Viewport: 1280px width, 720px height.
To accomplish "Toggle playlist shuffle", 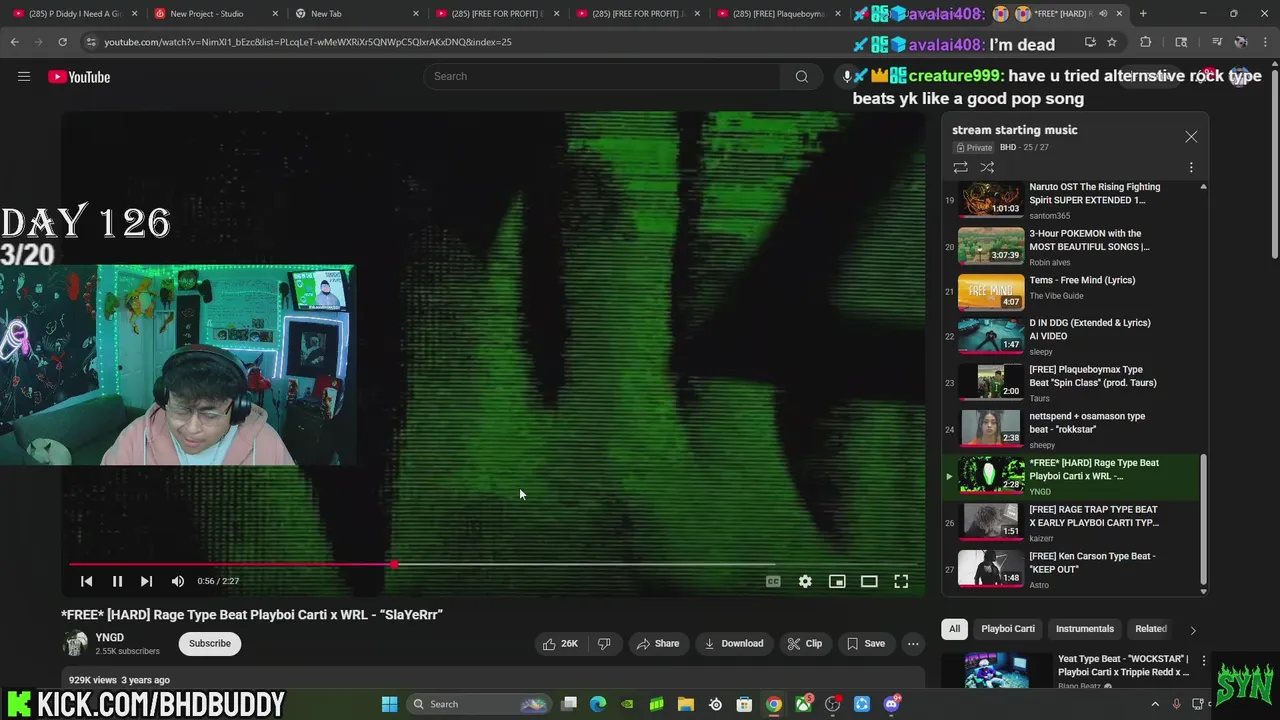I will [987, 168].
